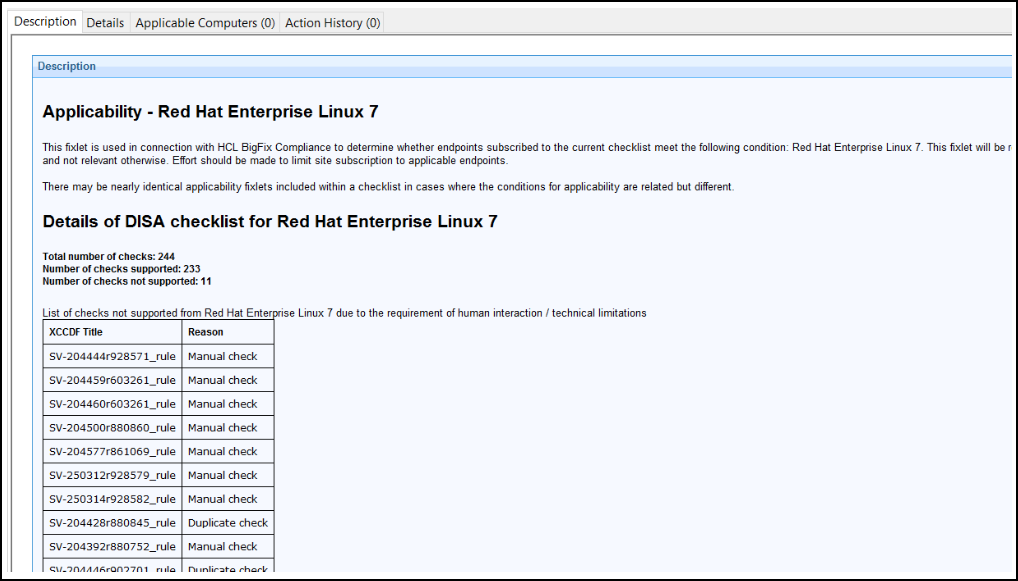Image resolution: width=1018 pixels, height=581 pixels.
Task: Select the Details of DISA checklist heading
Action: [x=270, y=221]
